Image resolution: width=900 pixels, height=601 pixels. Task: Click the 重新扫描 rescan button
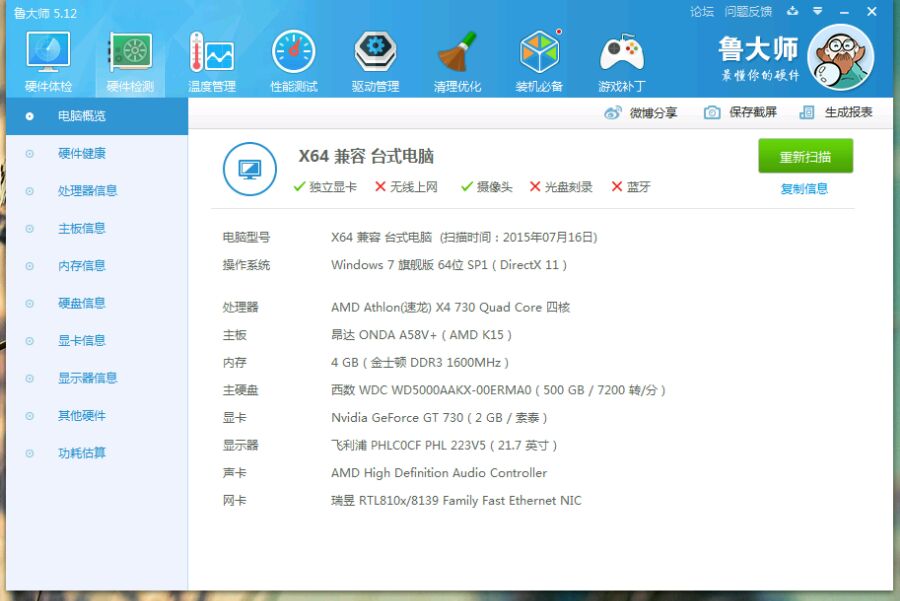(805, 156)
